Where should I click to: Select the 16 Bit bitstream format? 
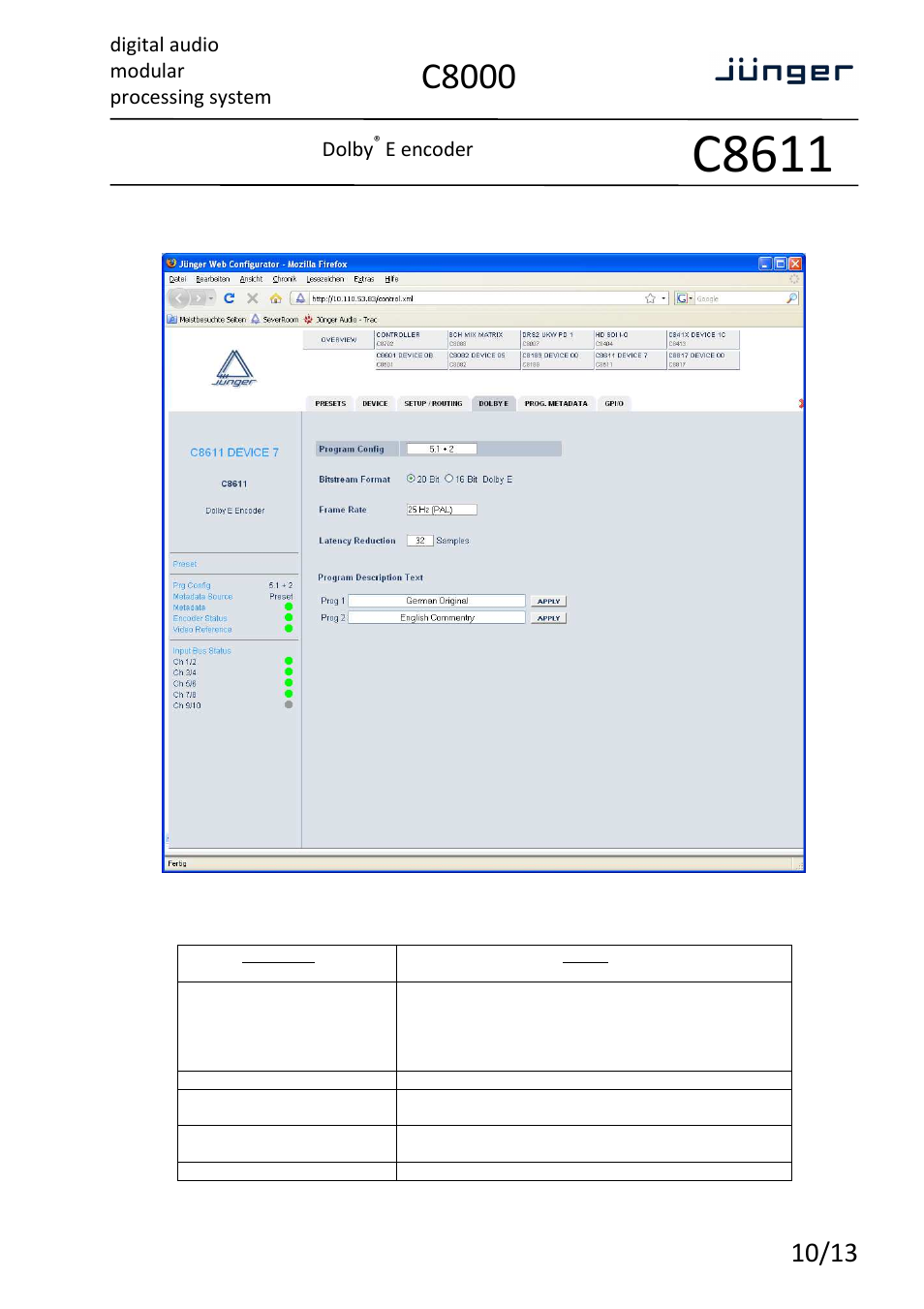click(449, 479)
